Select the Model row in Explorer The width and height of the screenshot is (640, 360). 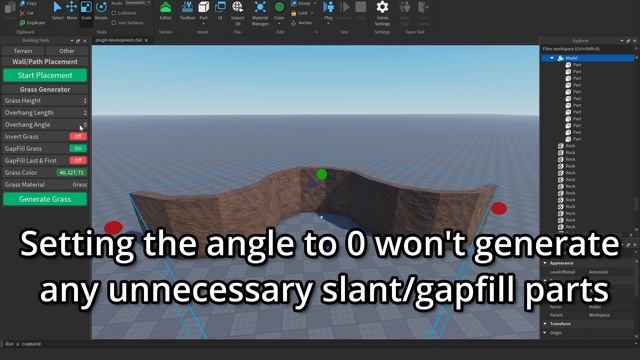tap(588, 58)
